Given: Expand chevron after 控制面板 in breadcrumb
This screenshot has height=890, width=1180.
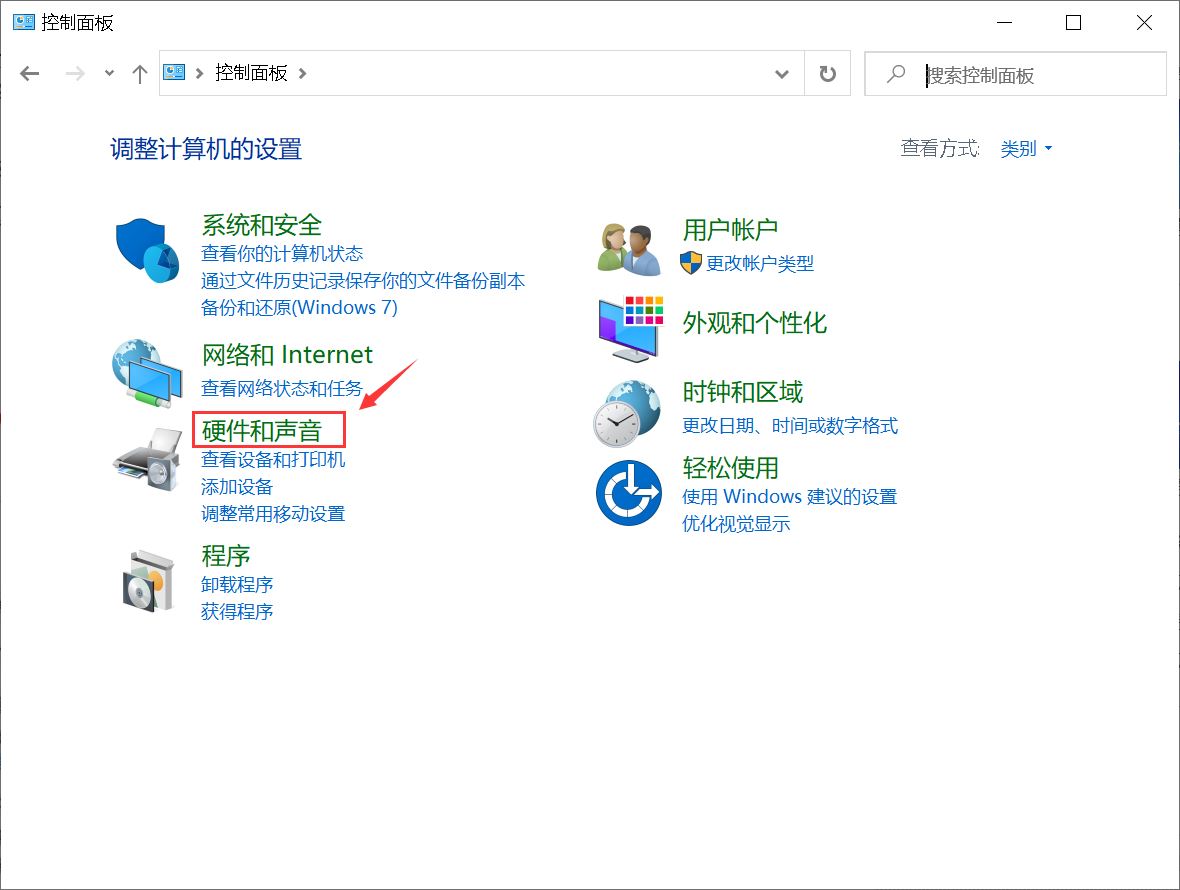Looking at the screenshot, I should (303, 73).
